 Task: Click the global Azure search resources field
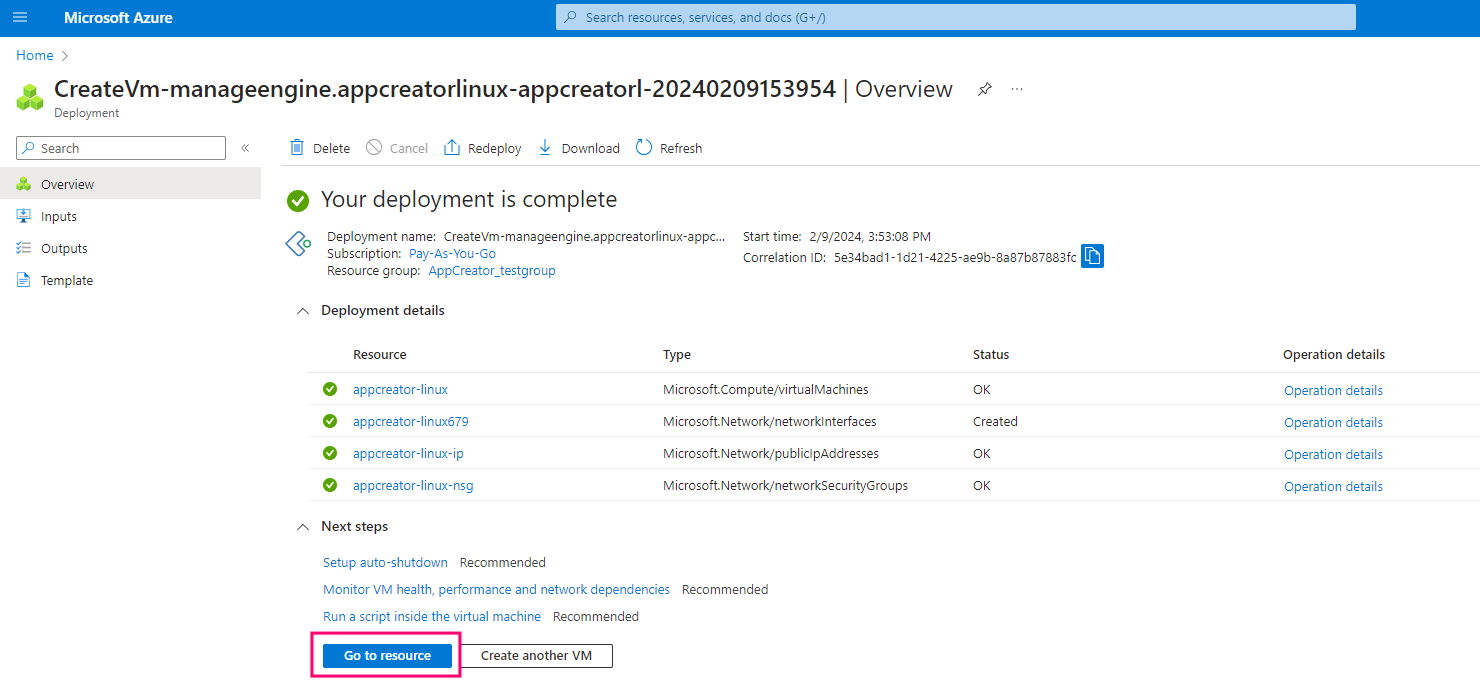[955, 17]
